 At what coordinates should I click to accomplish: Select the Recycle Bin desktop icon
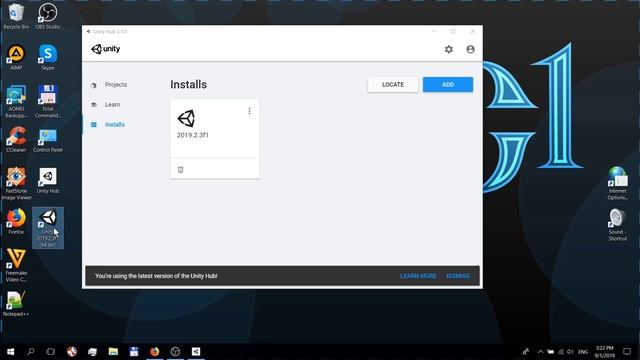coord(16,16)
